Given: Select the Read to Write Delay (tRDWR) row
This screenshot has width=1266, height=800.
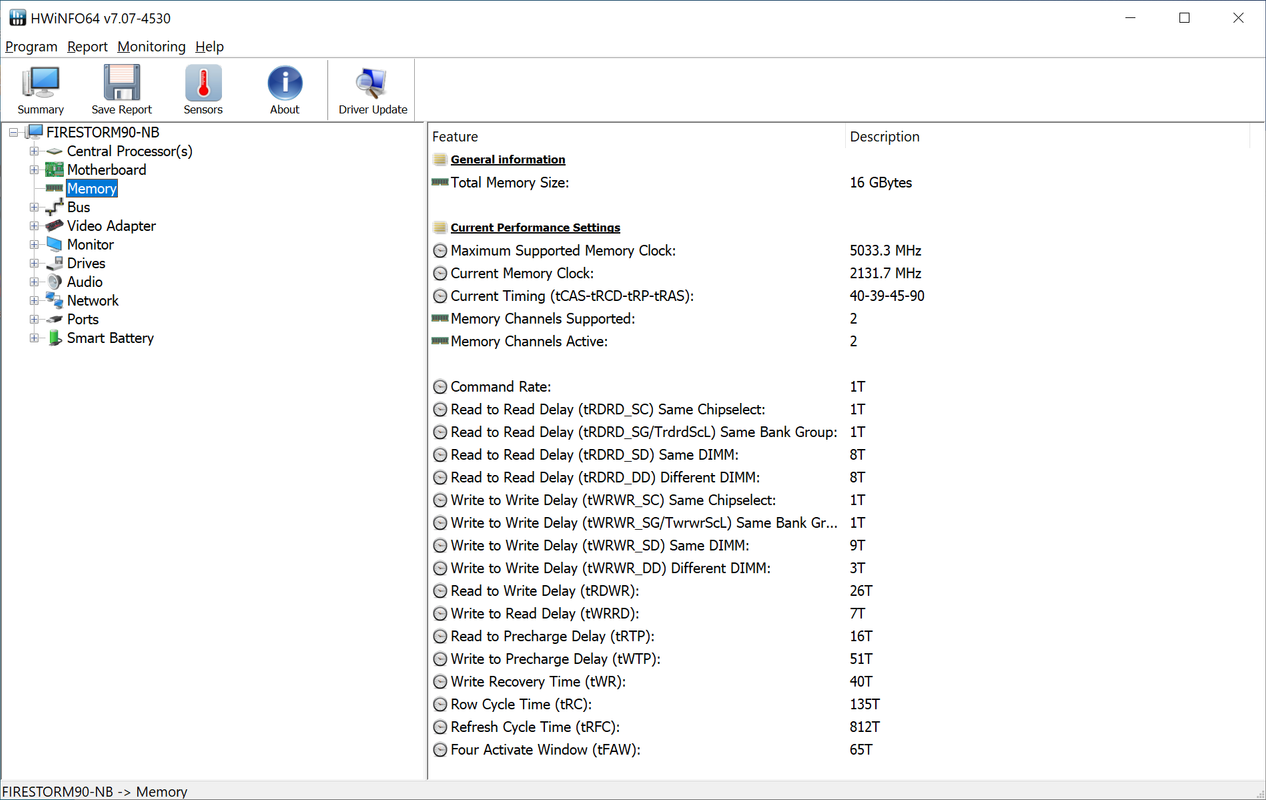Looking at the screenshot, I should (x=840, y=591).
